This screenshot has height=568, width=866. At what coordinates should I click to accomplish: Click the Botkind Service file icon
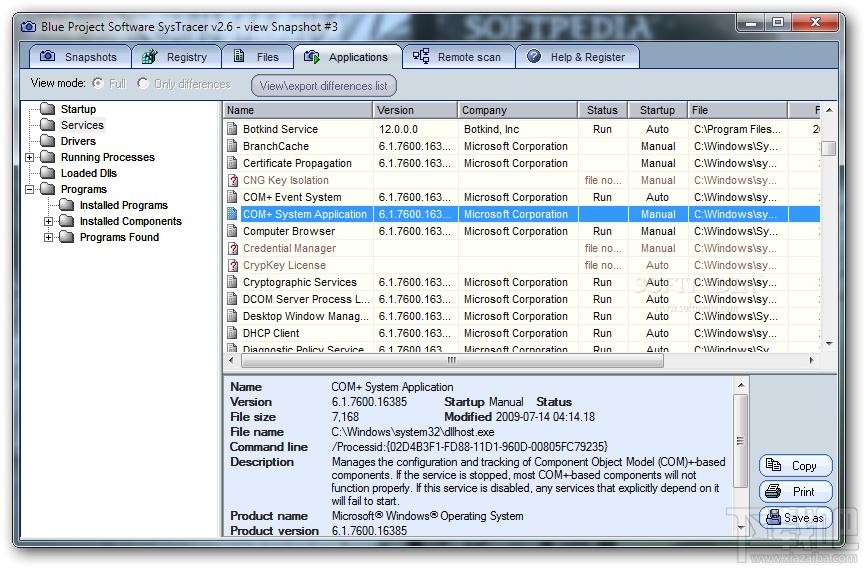pyautogui.click(x=232, y=129)
